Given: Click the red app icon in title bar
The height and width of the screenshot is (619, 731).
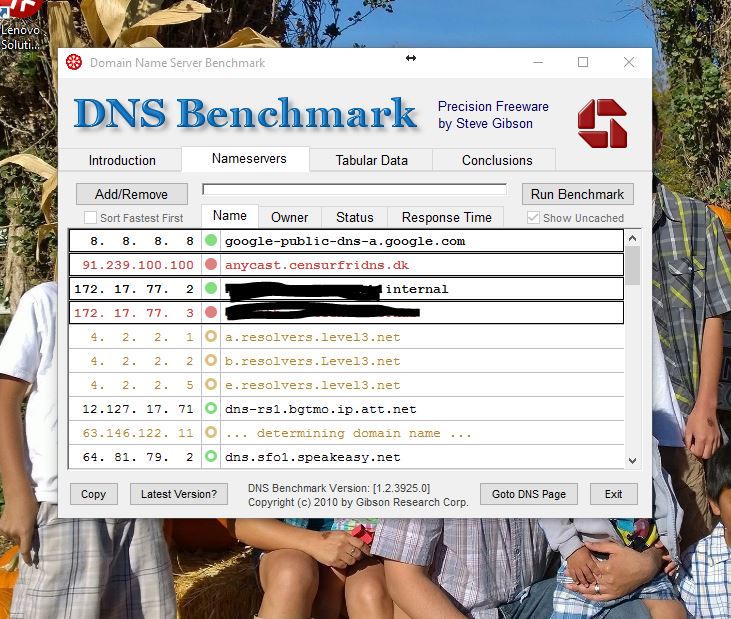Looking at the screenshot, I should (73, 62).
